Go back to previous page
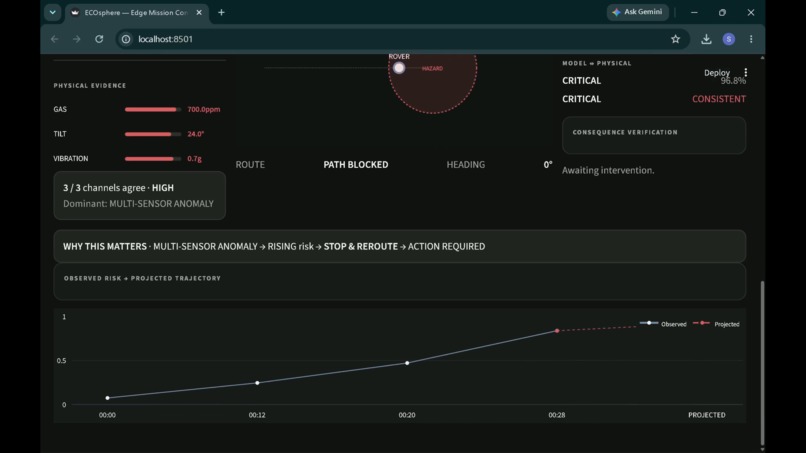This screenshot has height=453, width=806. [x=54, y=39]
